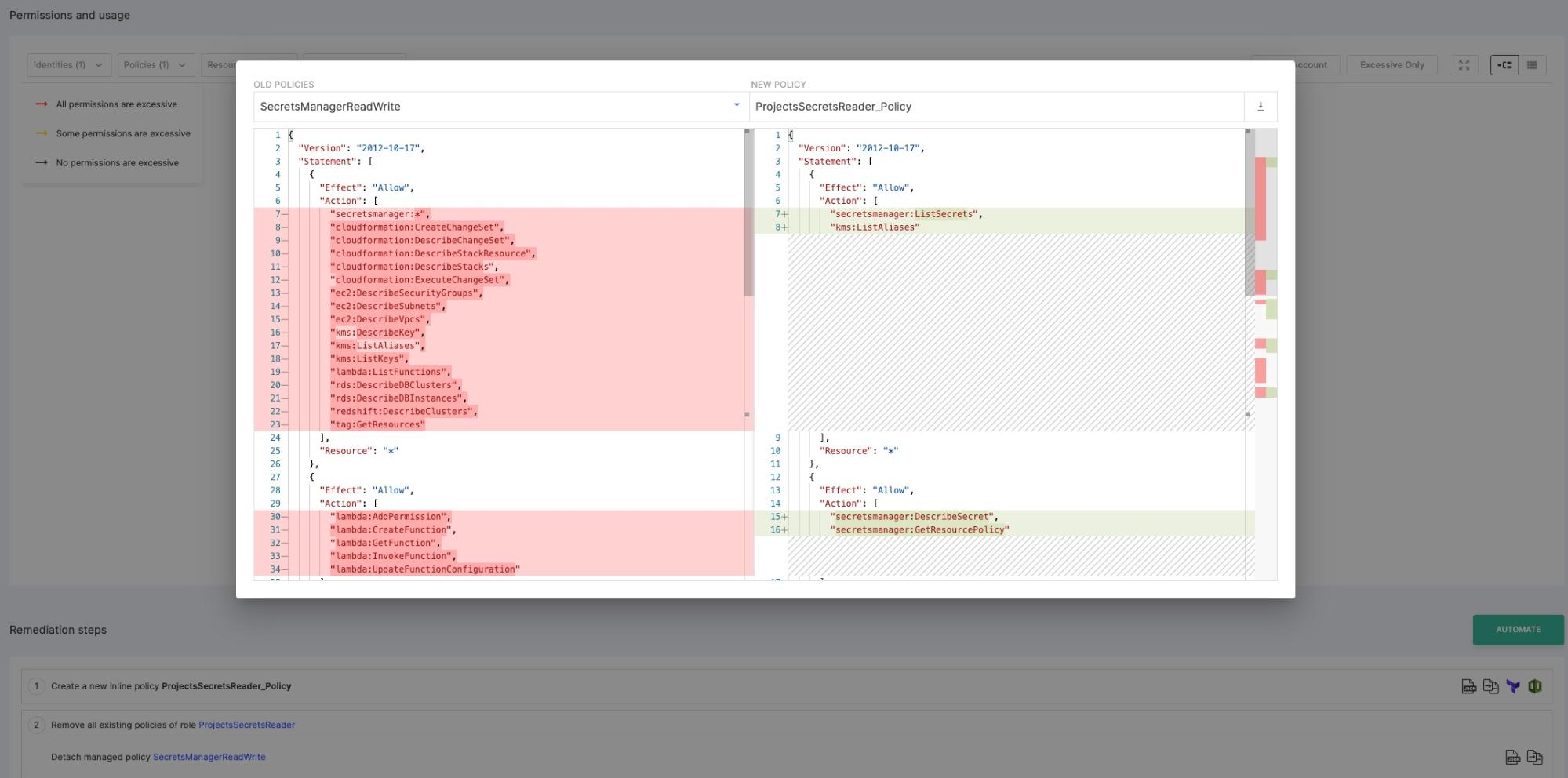
Task: Open the Policies (1) dropdown
Action: tap(155, 65)
